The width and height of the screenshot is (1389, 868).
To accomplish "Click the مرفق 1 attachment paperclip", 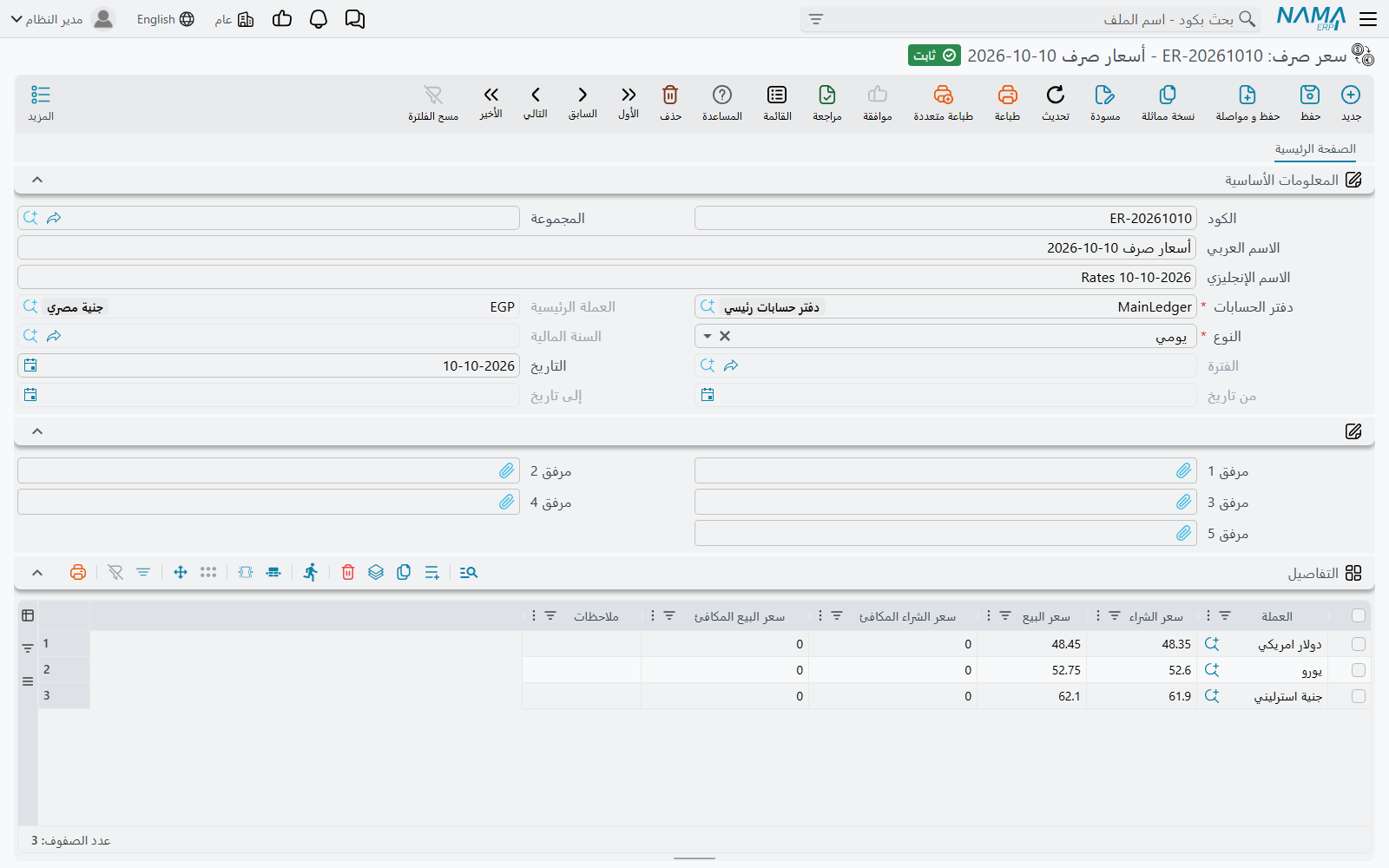I will pos(1184,470).
